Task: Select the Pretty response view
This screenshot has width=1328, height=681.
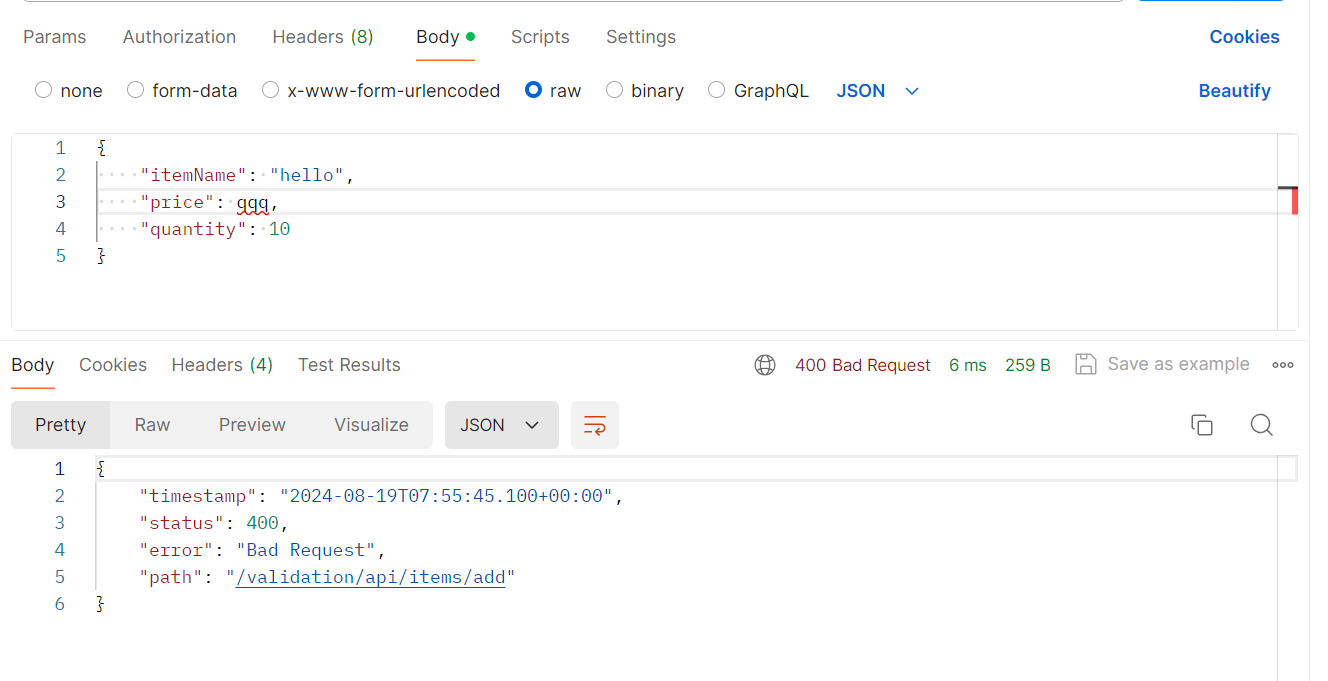Action: (61, 425)
